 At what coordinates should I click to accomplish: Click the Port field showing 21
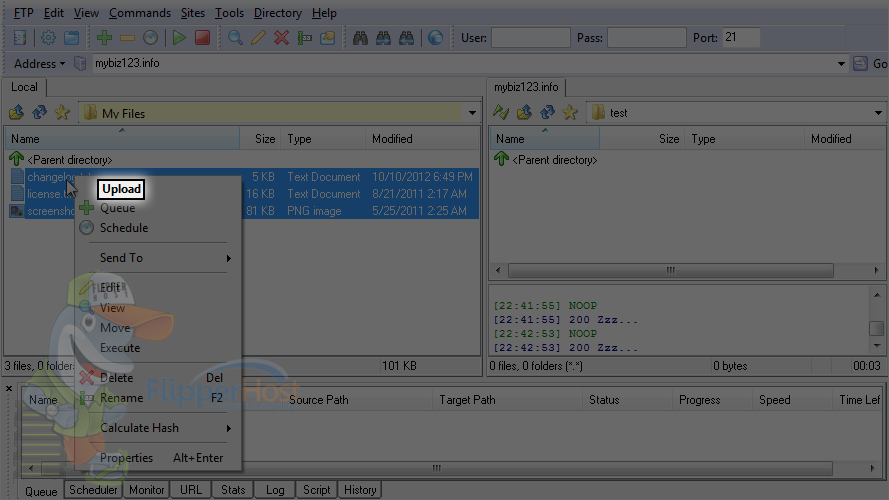741,37
